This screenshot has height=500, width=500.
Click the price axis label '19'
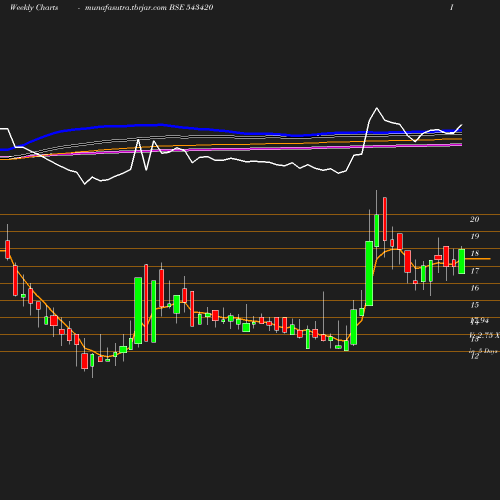click(474, 236)
